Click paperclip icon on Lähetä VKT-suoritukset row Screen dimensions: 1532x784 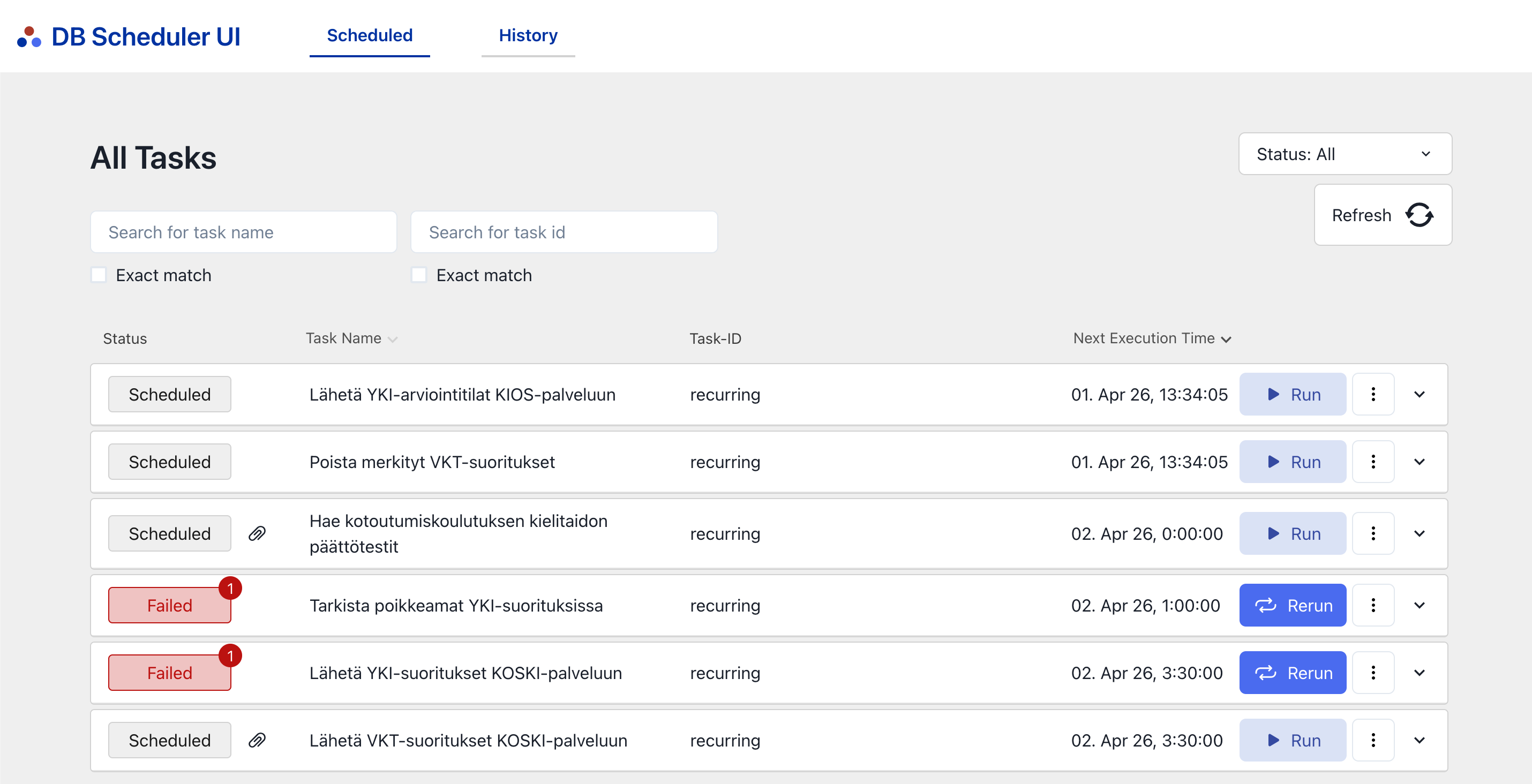[258, 740]
